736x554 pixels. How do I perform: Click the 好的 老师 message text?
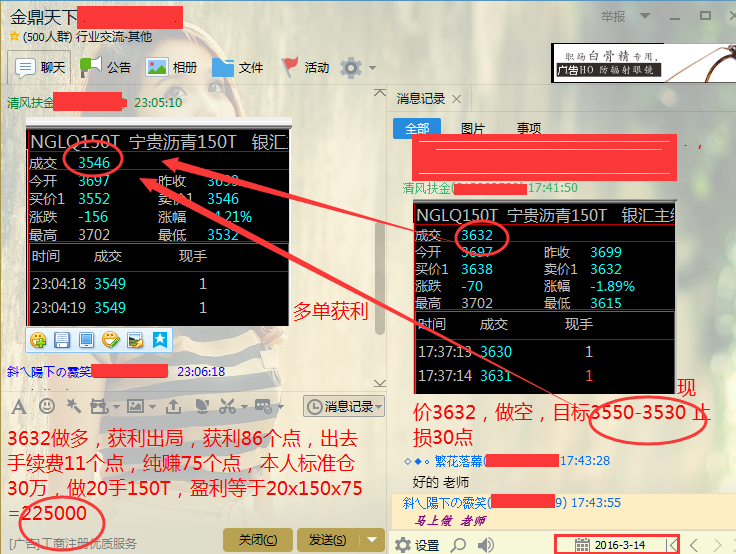(440, 482)
